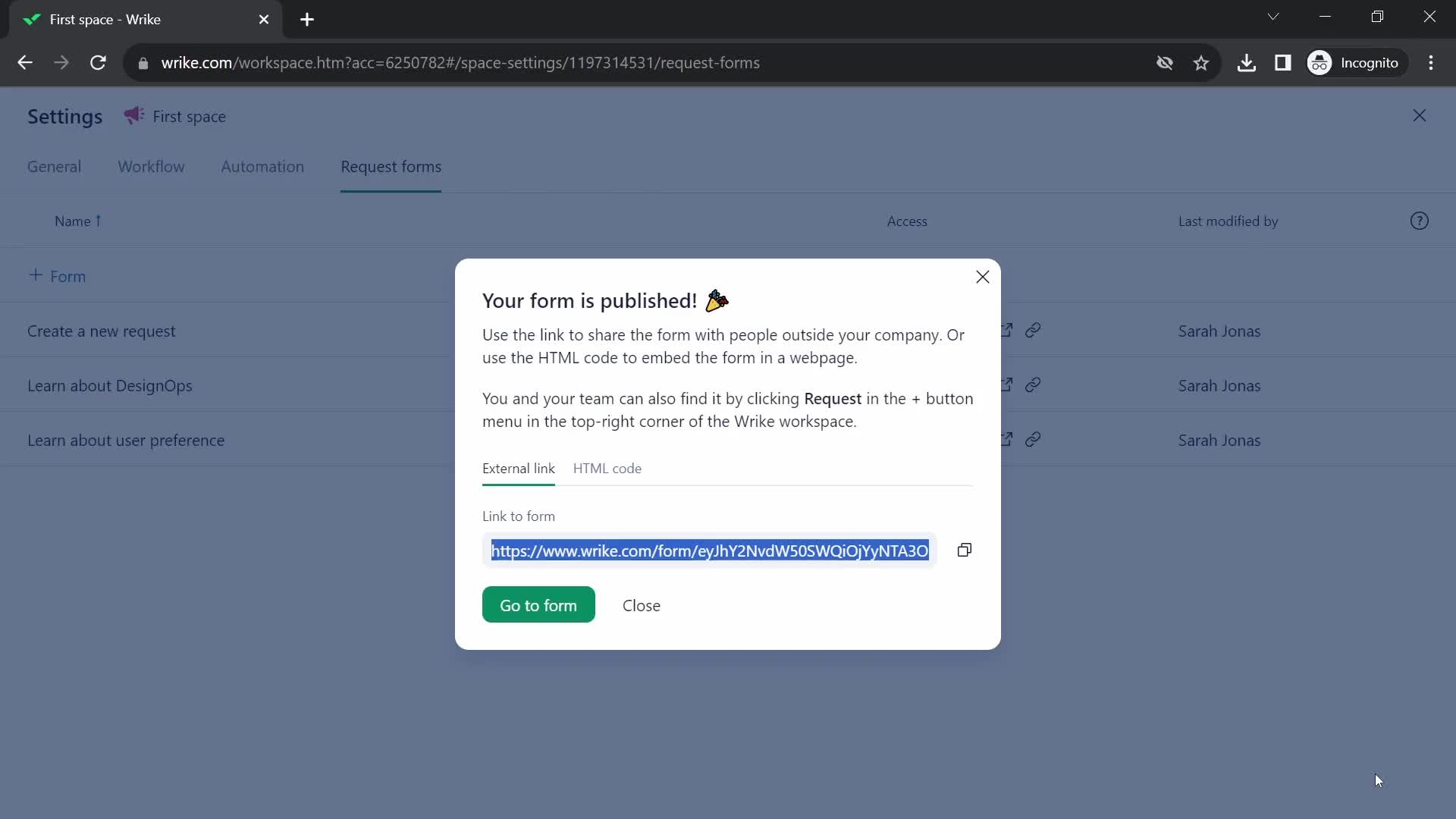Copy the form link with the copy icon

(964, 551)
